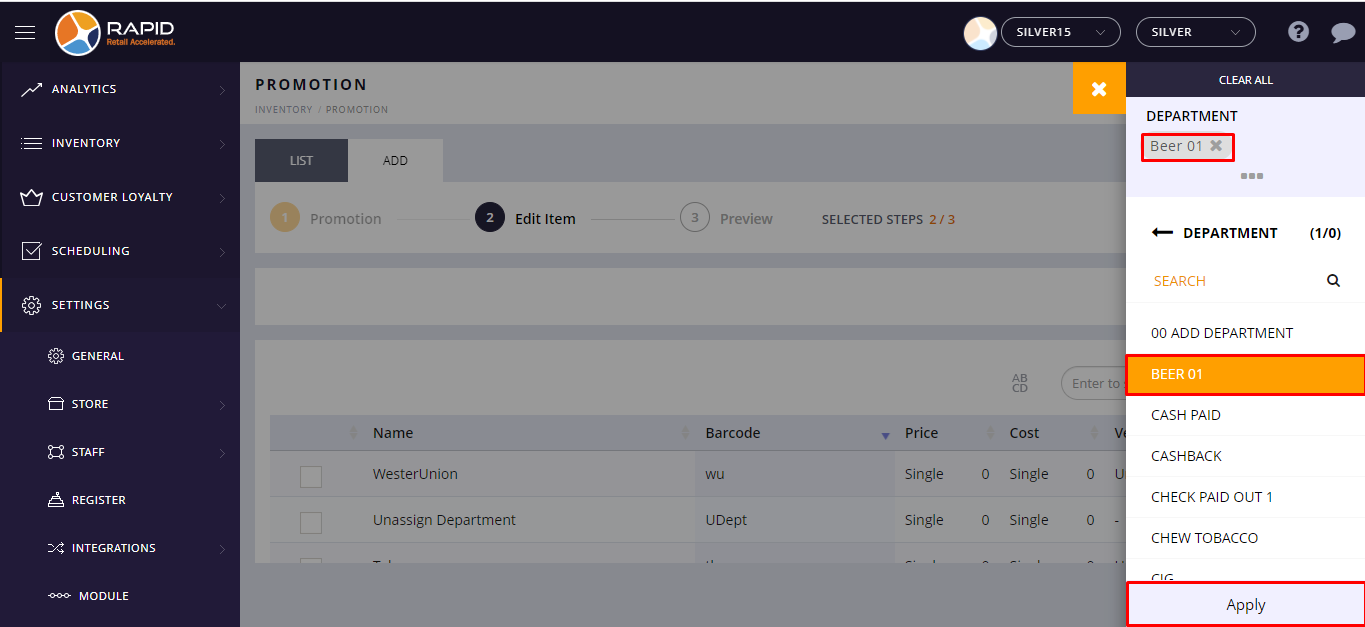1365x627 pixels.
Task: Click the back arrow beside DEPARTMENT
Action: [x=1162, y=233]
